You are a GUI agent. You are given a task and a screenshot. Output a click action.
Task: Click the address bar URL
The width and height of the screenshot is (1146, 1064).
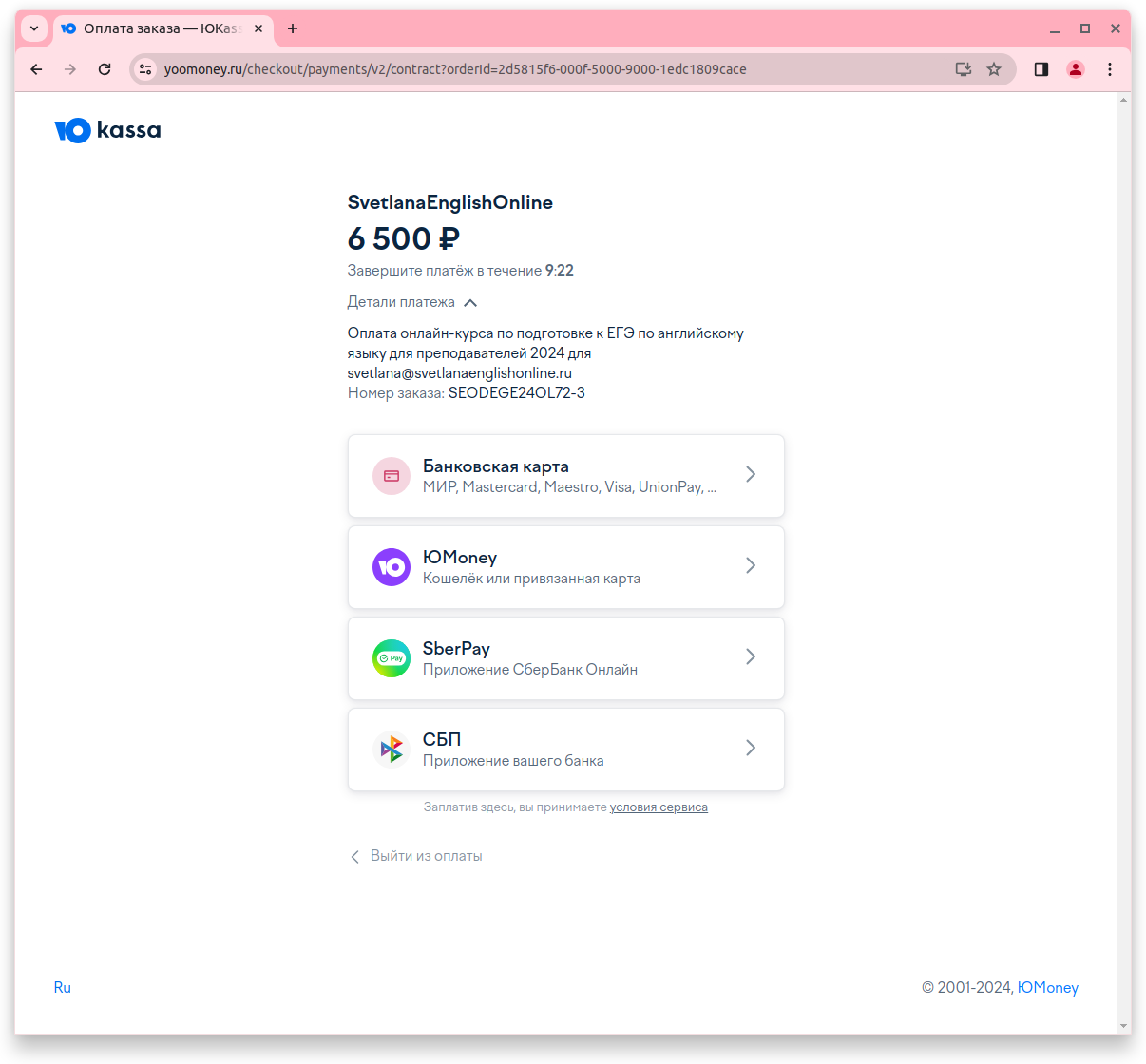pyautogui.click(x=455, y=69)
